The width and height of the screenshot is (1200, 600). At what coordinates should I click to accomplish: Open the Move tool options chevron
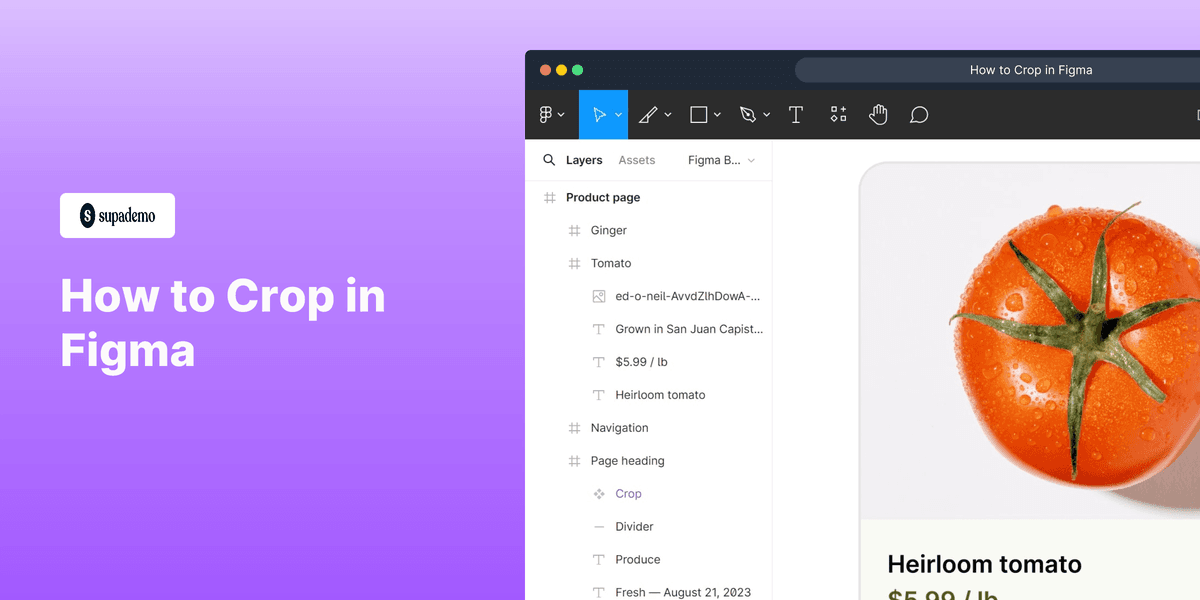pyautogui.click(x=617, y=114)
